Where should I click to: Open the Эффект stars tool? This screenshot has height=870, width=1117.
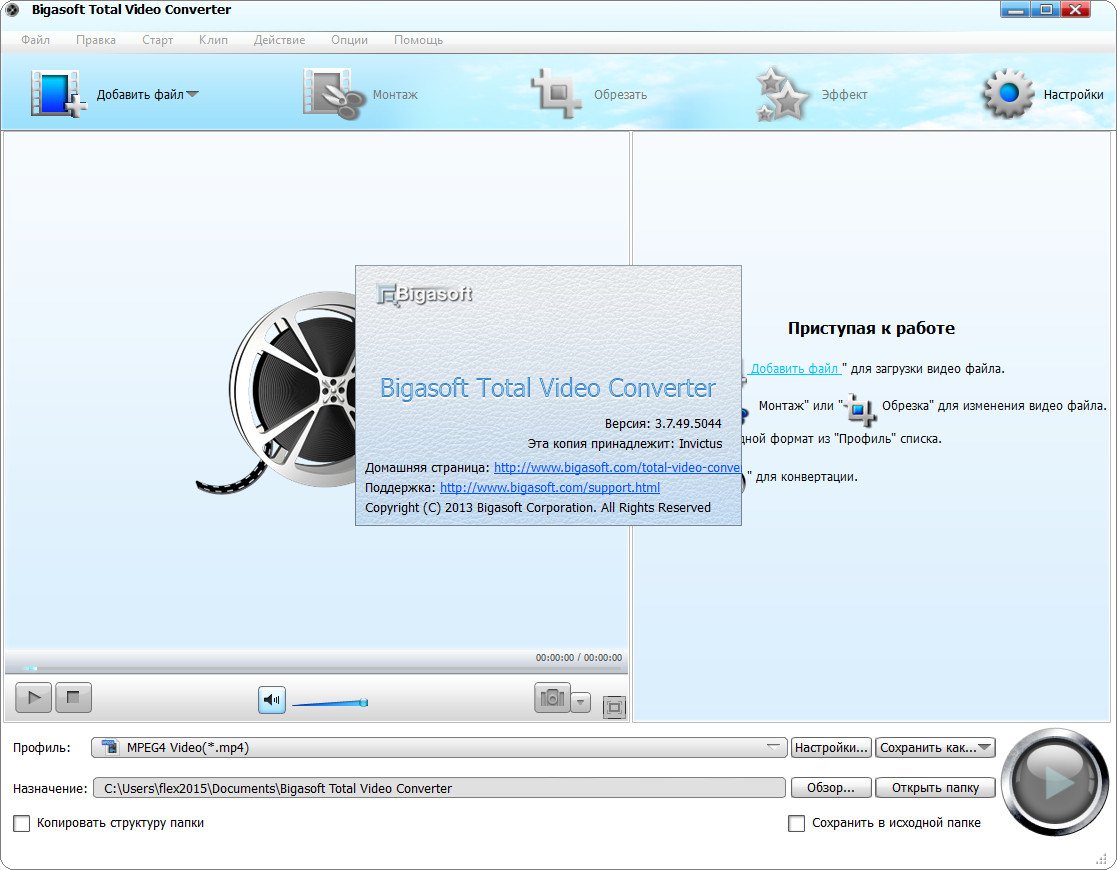point(782,94)
